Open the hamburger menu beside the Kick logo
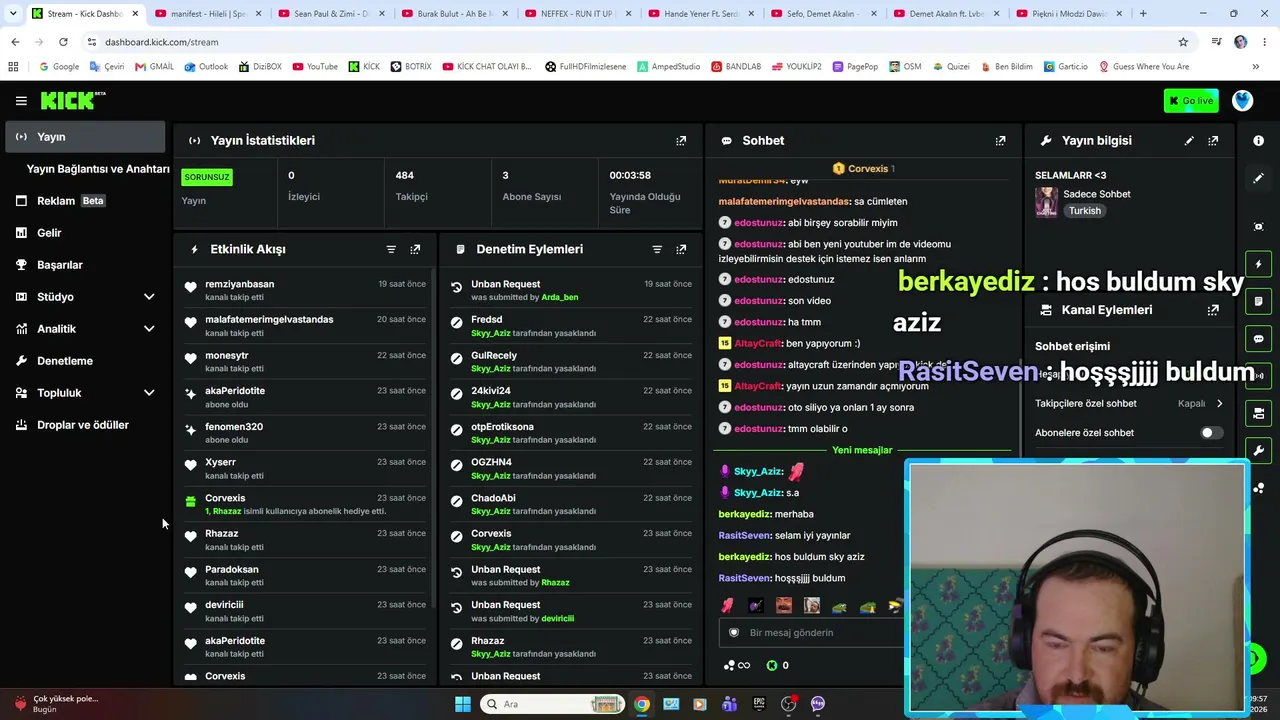The image size is (1280, 720). 21,101
